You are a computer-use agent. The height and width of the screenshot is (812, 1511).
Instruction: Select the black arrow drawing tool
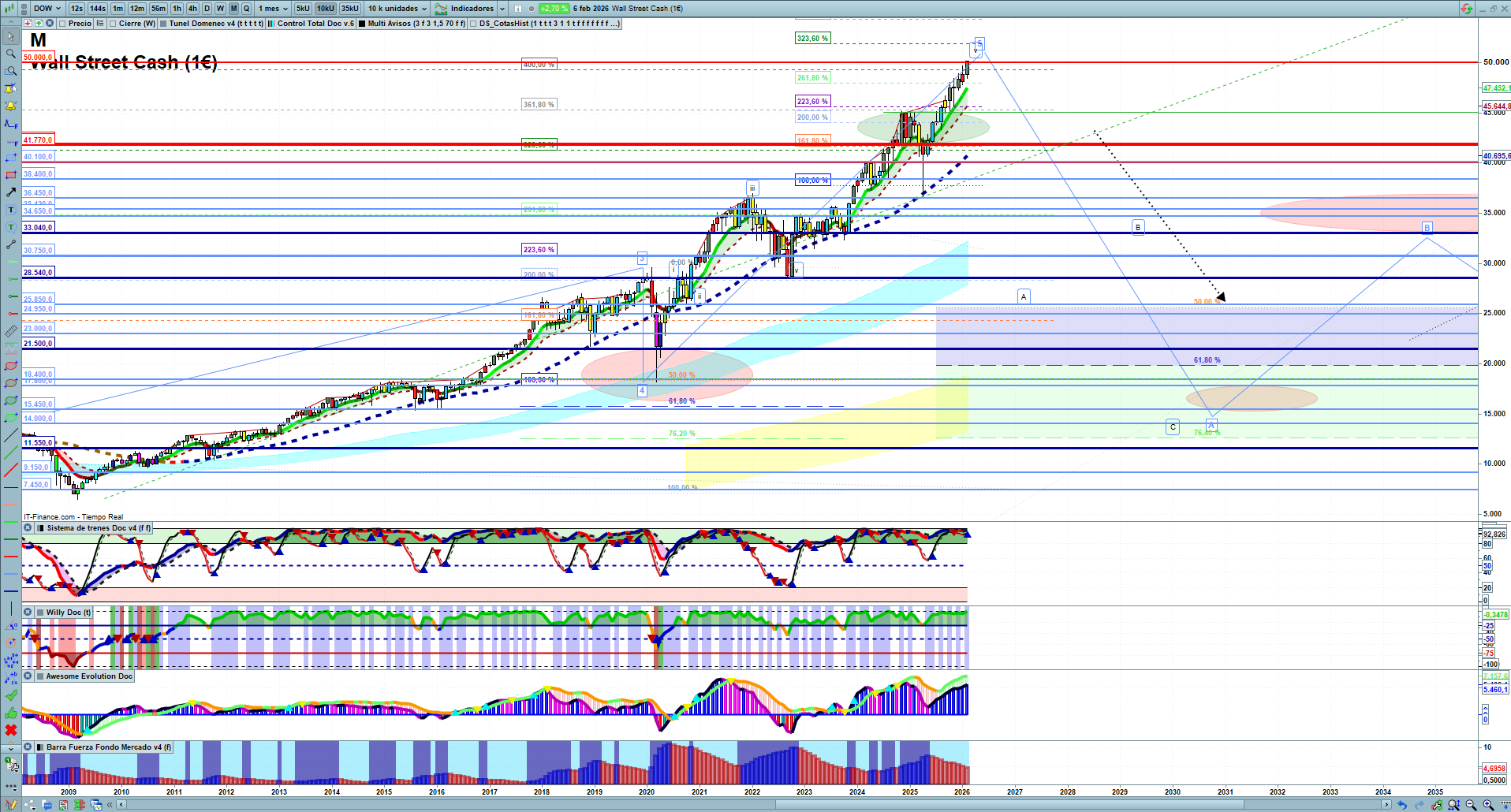point(10,192)
